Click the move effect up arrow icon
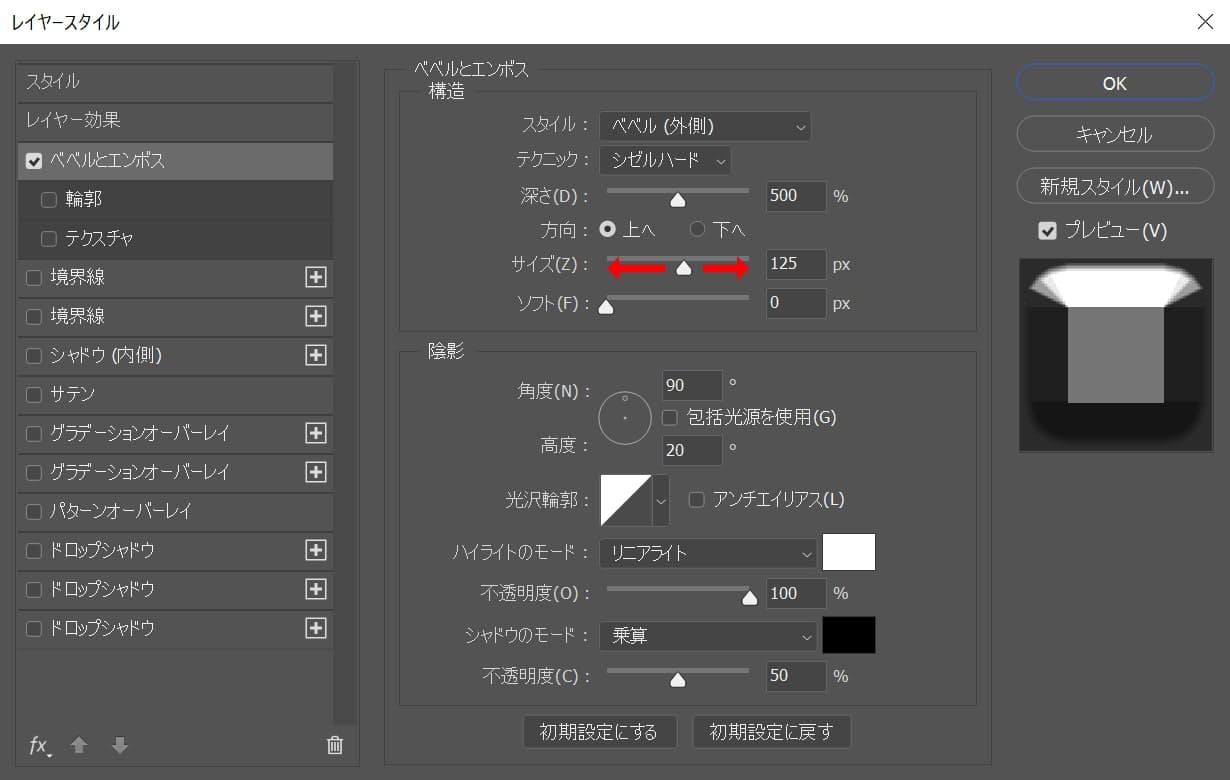This screenshot has height=780, width=1230. (79, 745)
